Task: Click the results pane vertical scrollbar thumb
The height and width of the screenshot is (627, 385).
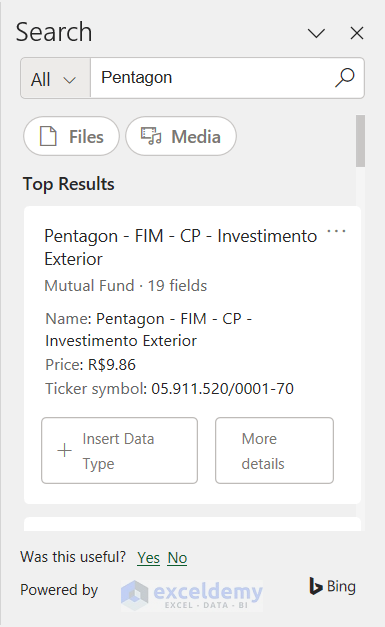Action: [360, 141]
